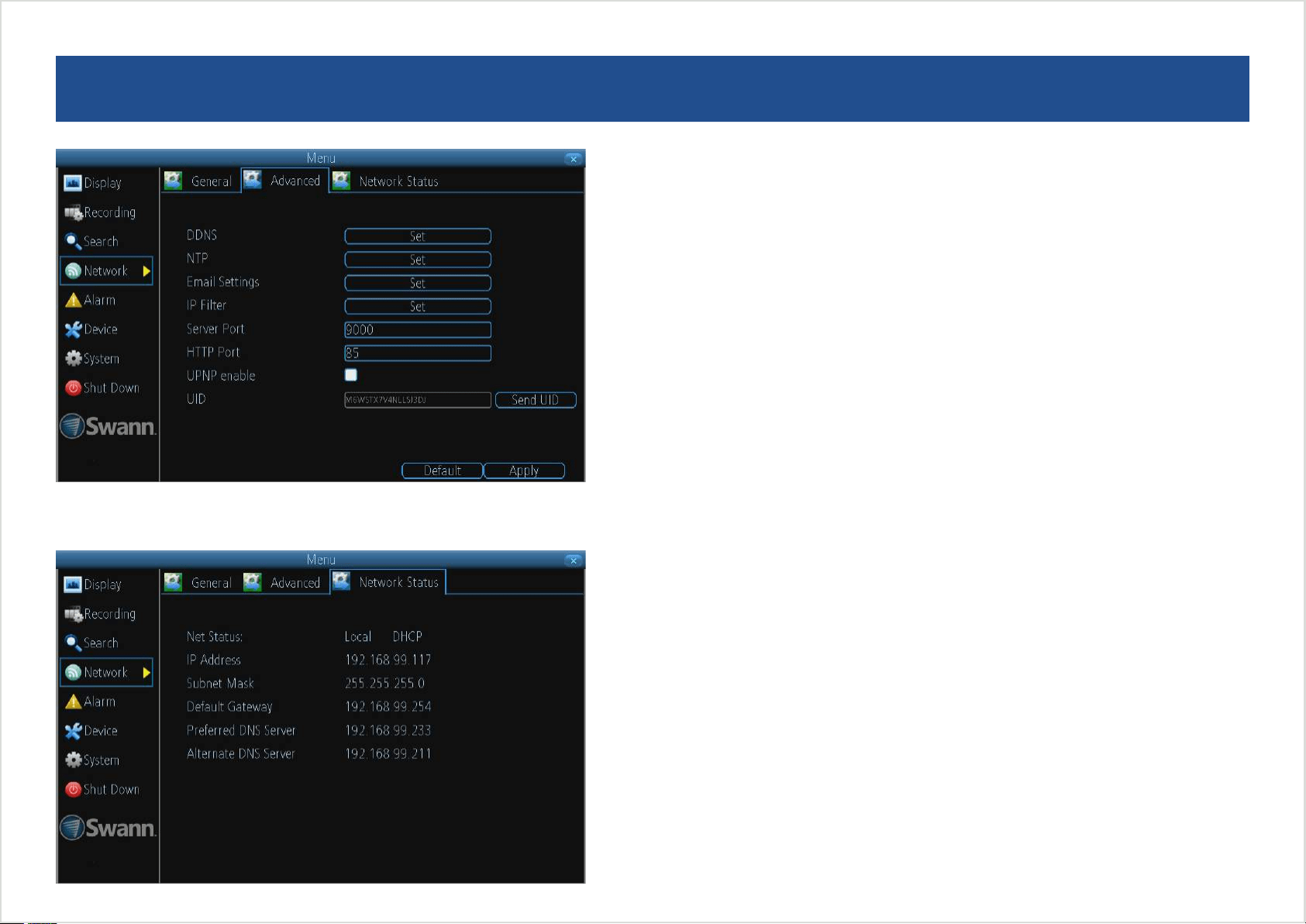The width and height of the screenshot is (1306, 924).
Task: Switch to Network Status tab in top window
Action: tap(388, 181)
